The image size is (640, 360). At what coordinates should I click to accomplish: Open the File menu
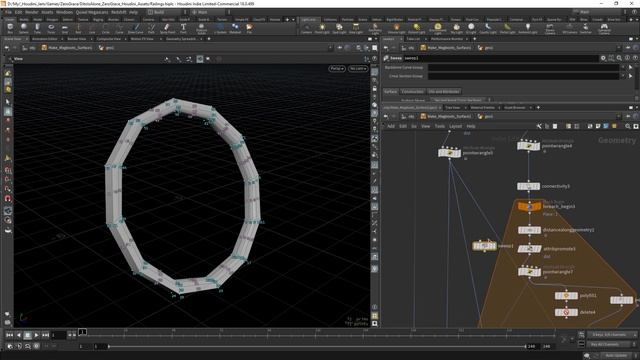(x=8, y=12)
